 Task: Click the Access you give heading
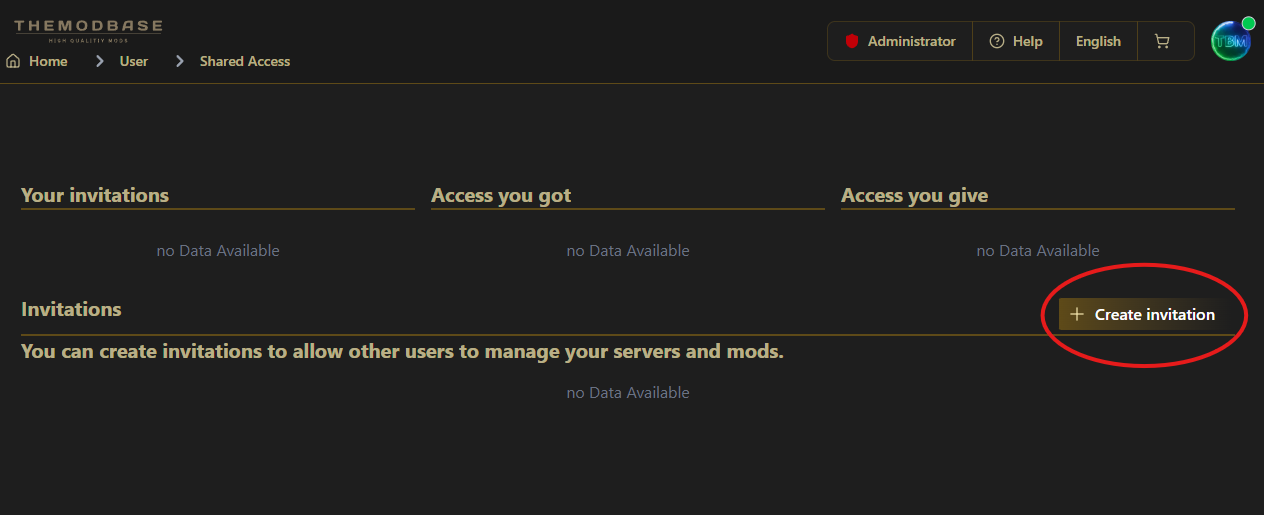coord(914,195)
